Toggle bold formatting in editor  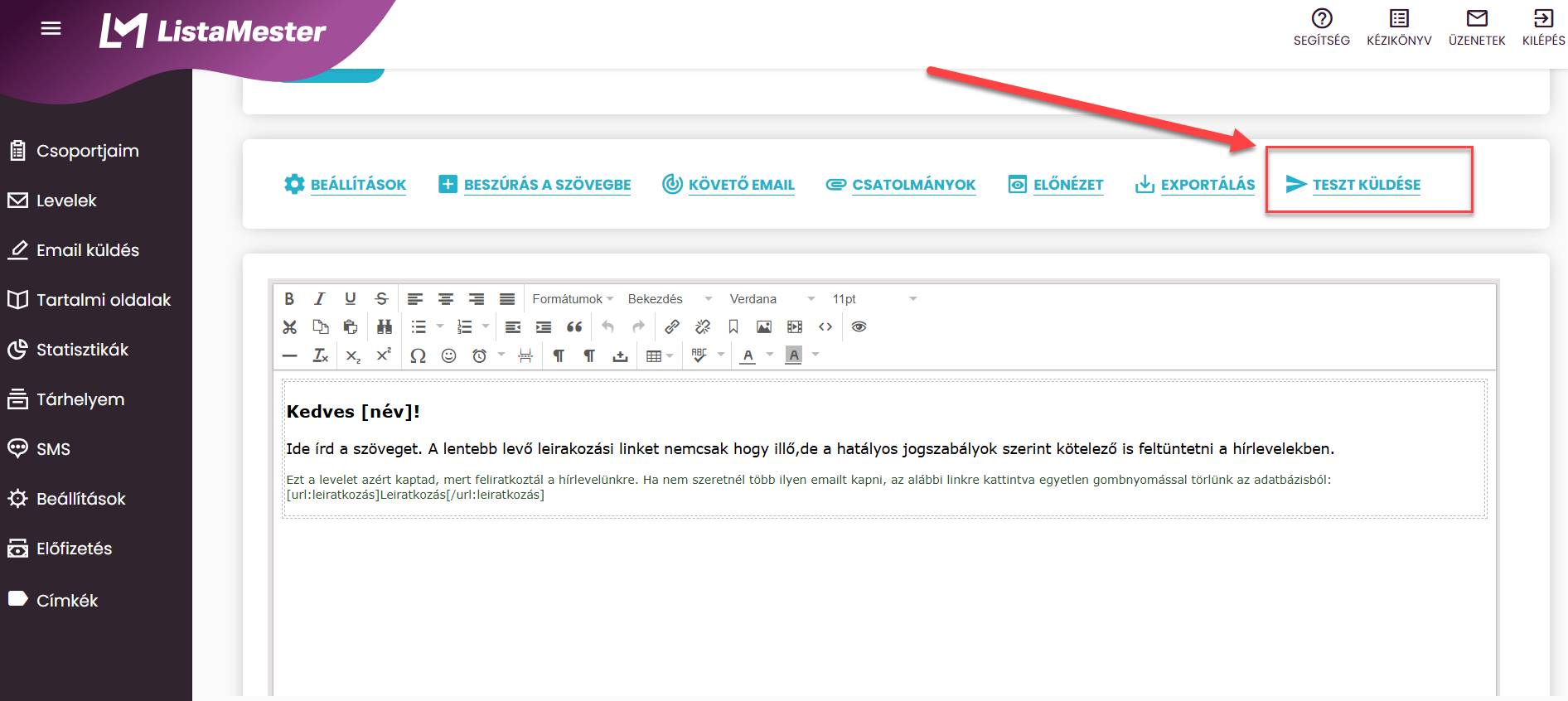coord(289,299)
